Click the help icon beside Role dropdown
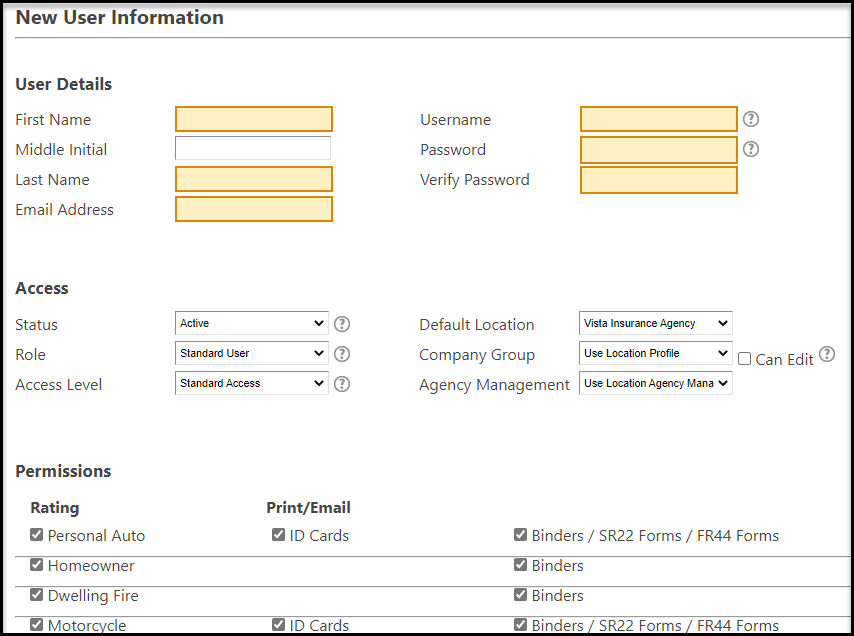The width and height of the screenshot is (854, 636). [x=342, y=354]
